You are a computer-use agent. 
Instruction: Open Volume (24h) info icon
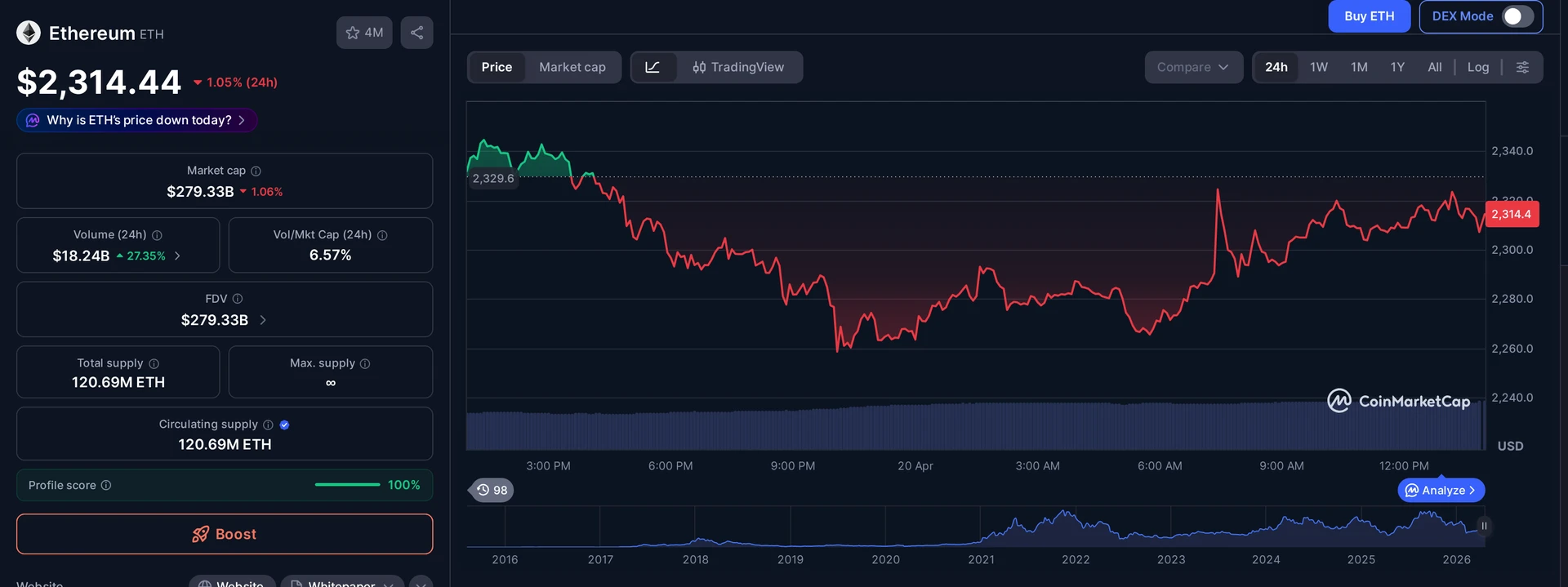pyautogui.click(x=157, y=235)
